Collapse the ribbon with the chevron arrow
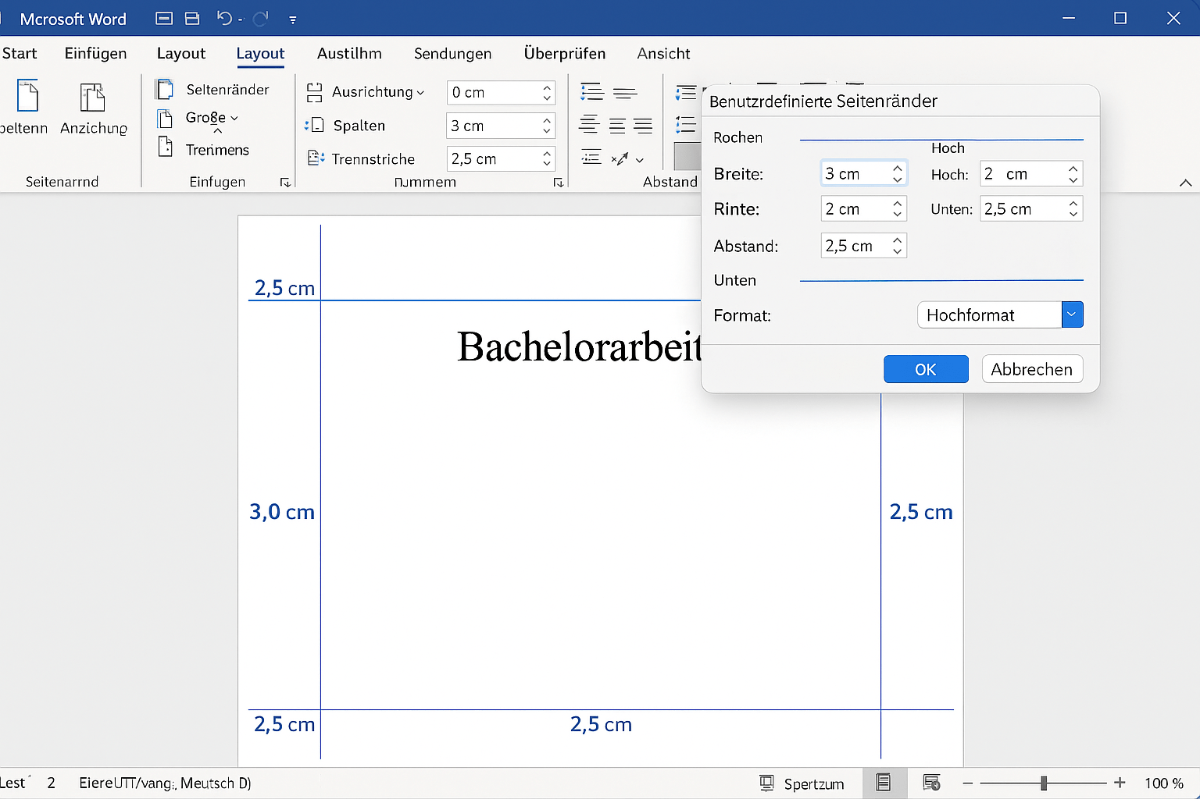 point(1185,183)
